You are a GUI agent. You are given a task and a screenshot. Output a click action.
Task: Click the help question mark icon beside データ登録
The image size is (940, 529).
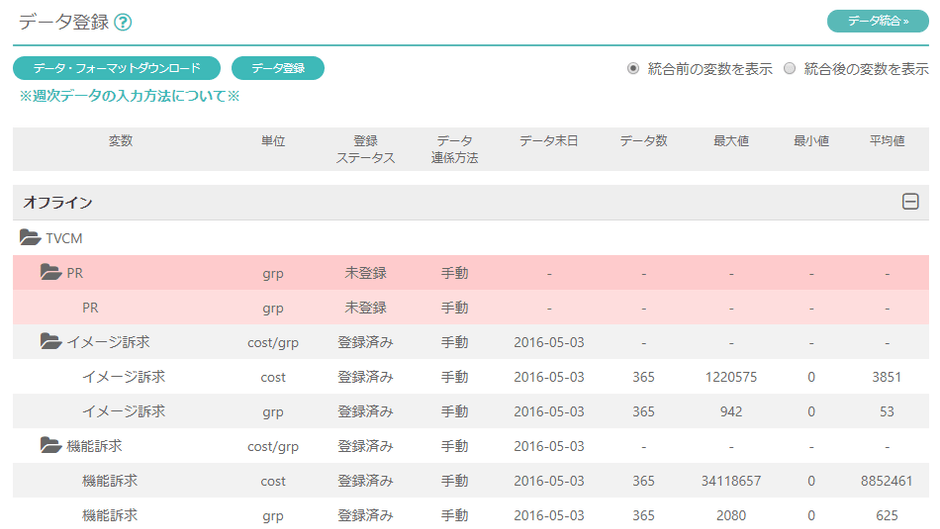tap(123, 23)
